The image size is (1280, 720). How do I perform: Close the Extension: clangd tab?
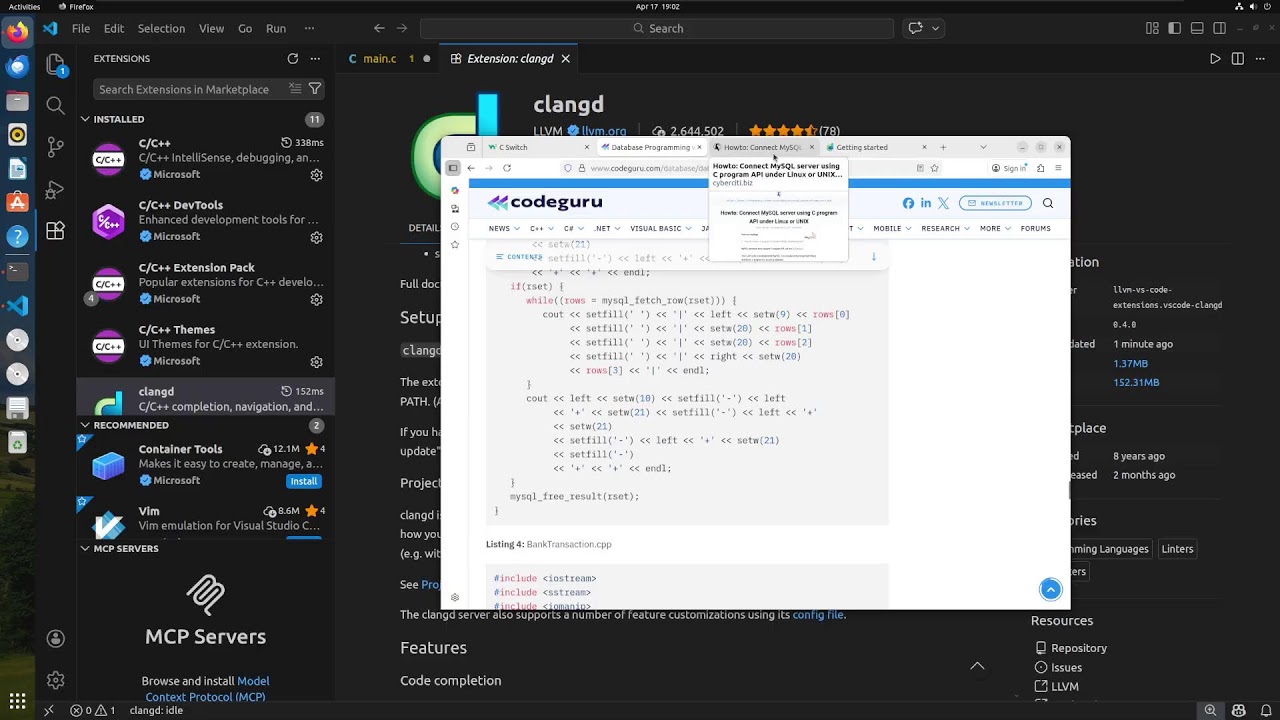[565, 59]
